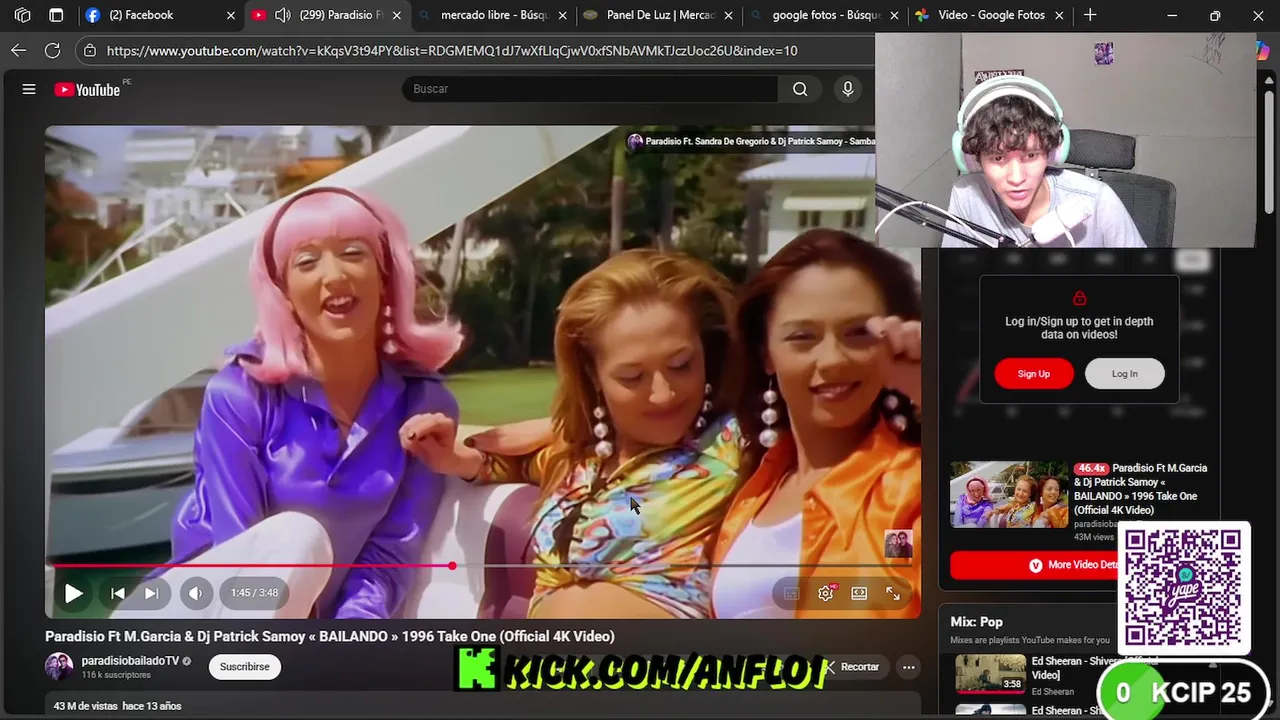1280x720 pixels.
Task: Click the video title text Paradisio Ft M.Garcia
Action: (x=330, y=636)
